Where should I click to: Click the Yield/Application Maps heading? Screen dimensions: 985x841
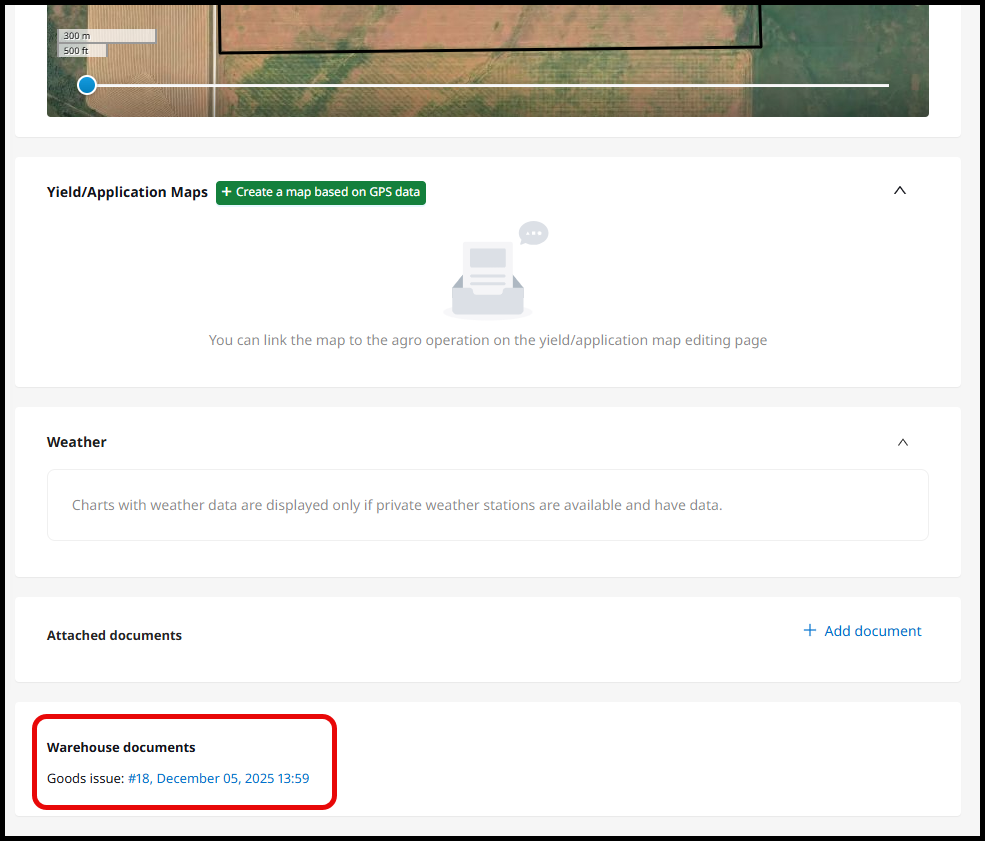click(127, 192)
